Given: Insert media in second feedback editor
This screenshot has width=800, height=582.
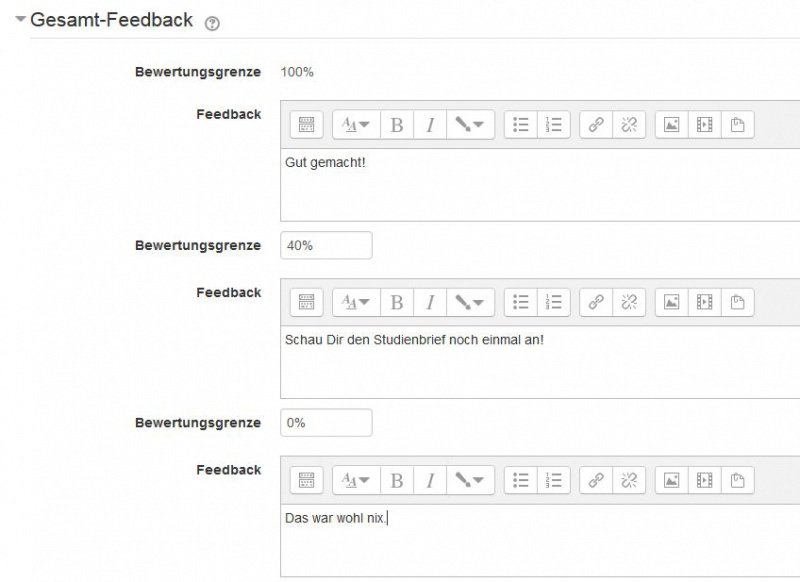Looking at the screenshot, I should pyautogui.click(x=705, y=302).
